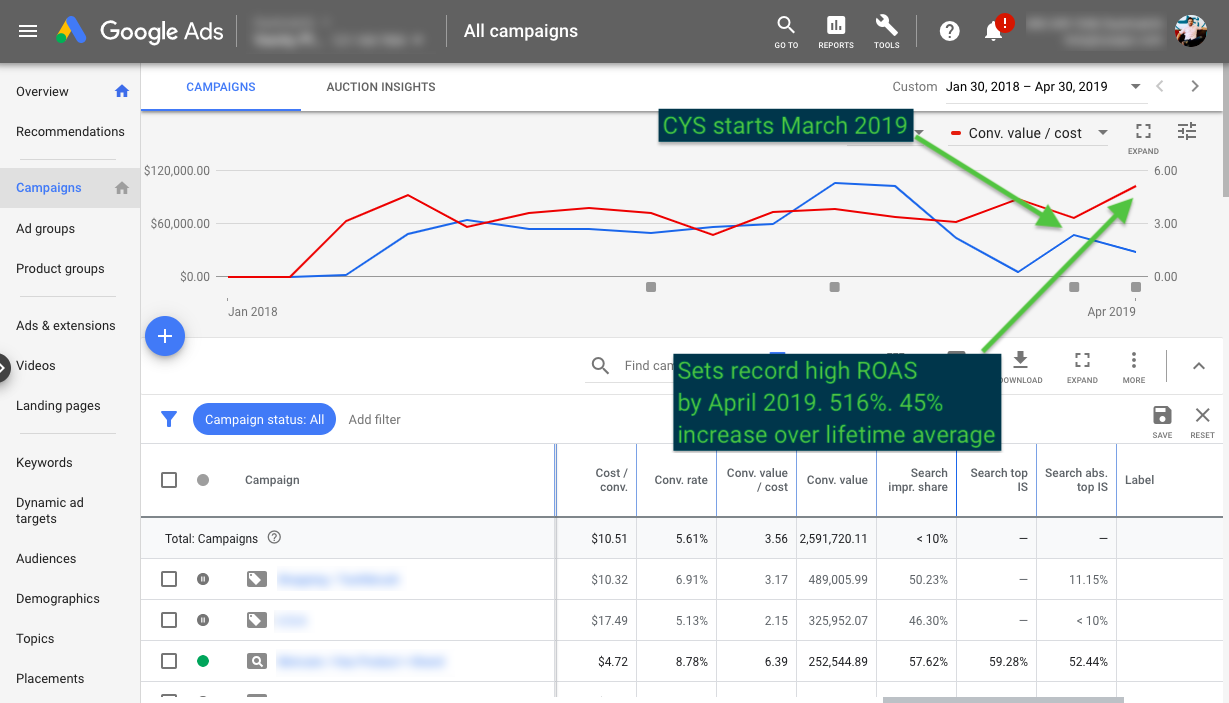Click the horizontal table scrollbar
The width and height of the screenshot is (1229, 703).
1003,700
